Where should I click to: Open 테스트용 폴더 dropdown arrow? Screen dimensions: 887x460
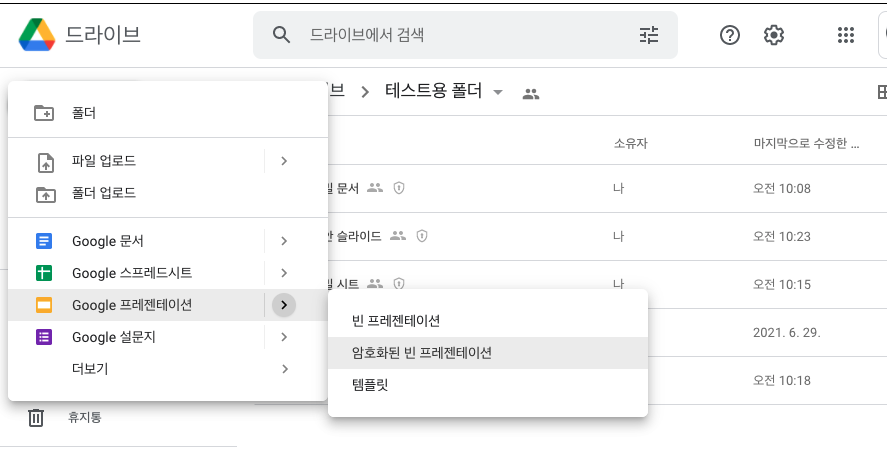(x=498, y=92)
